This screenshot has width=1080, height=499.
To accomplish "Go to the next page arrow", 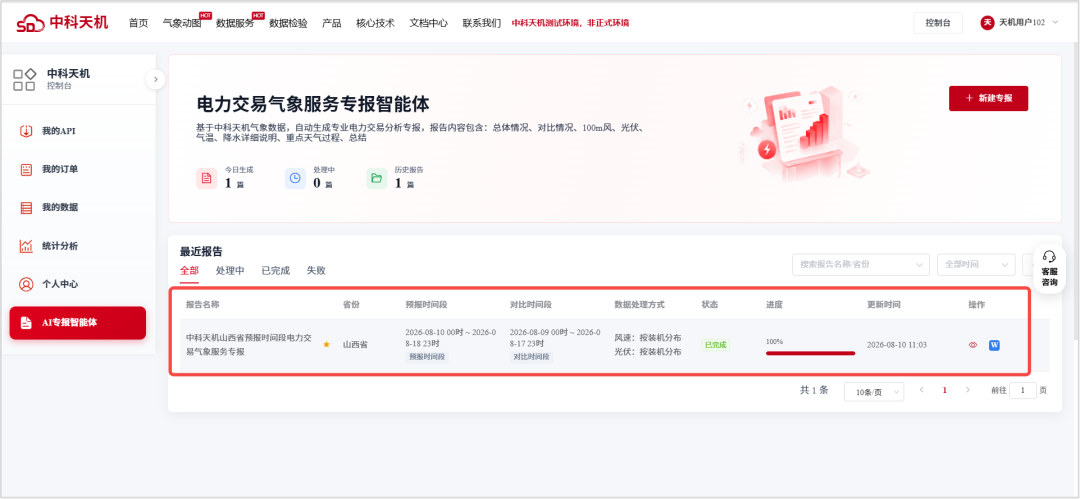I will pos(968,390).
